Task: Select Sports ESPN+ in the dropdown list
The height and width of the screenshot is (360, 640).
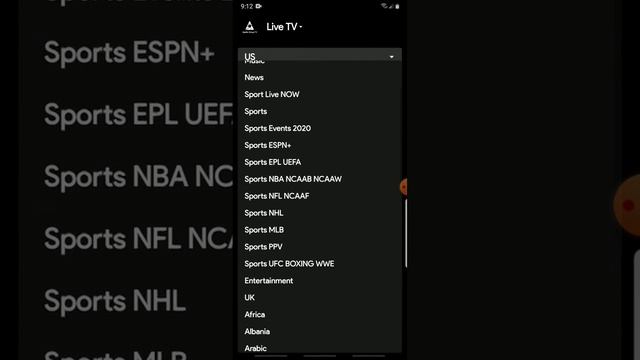Action: pyautogui.click(x=268, y=145)
